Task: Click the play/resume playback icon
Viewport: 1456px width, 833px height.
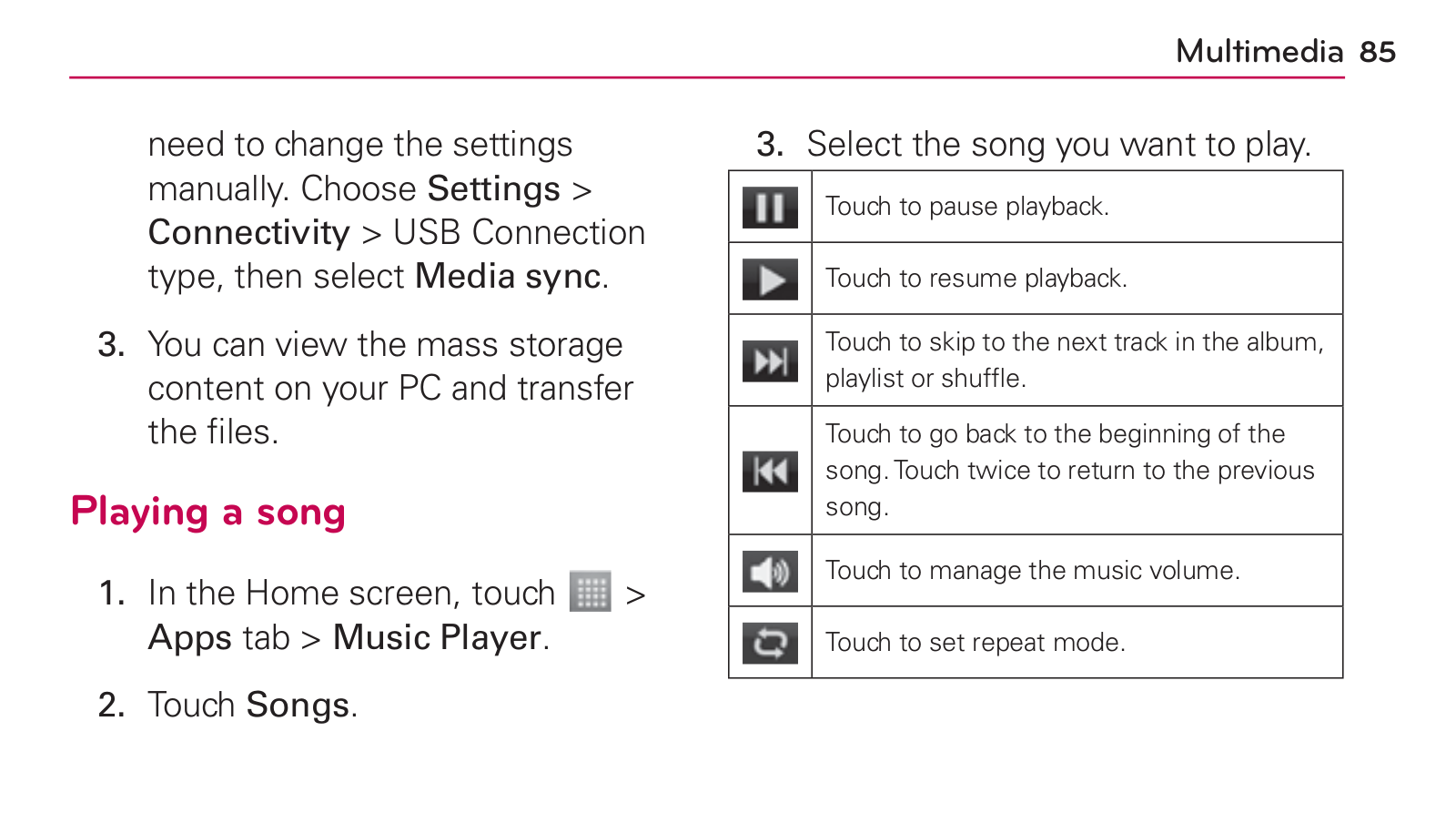Action: click(x=770, y=279)
